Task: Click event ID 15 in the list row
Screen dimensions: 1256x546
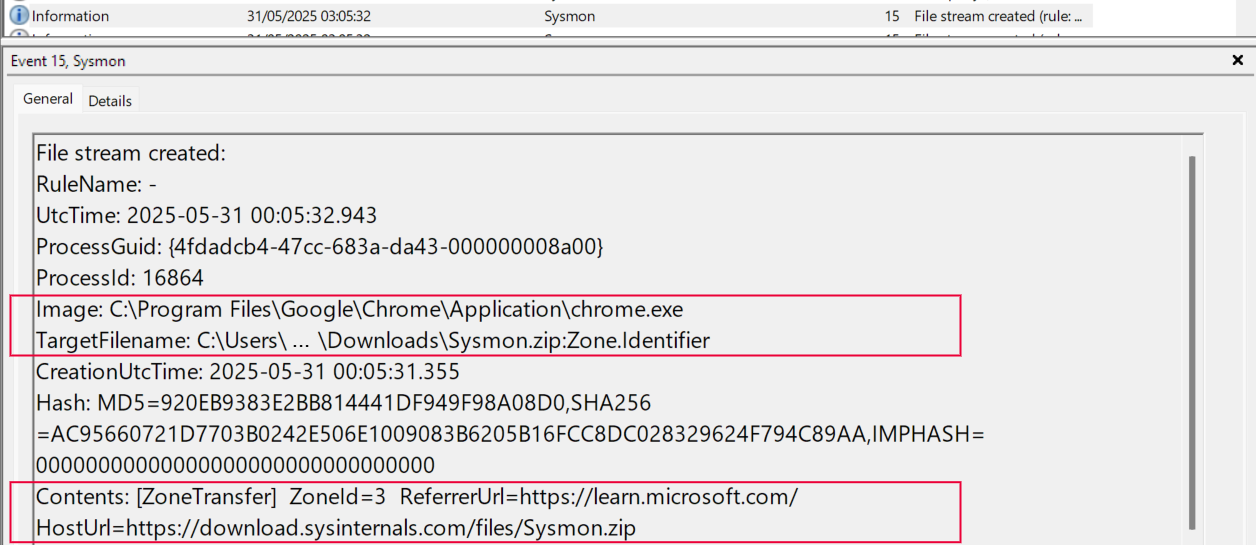Action: click(x=892, y=16)
